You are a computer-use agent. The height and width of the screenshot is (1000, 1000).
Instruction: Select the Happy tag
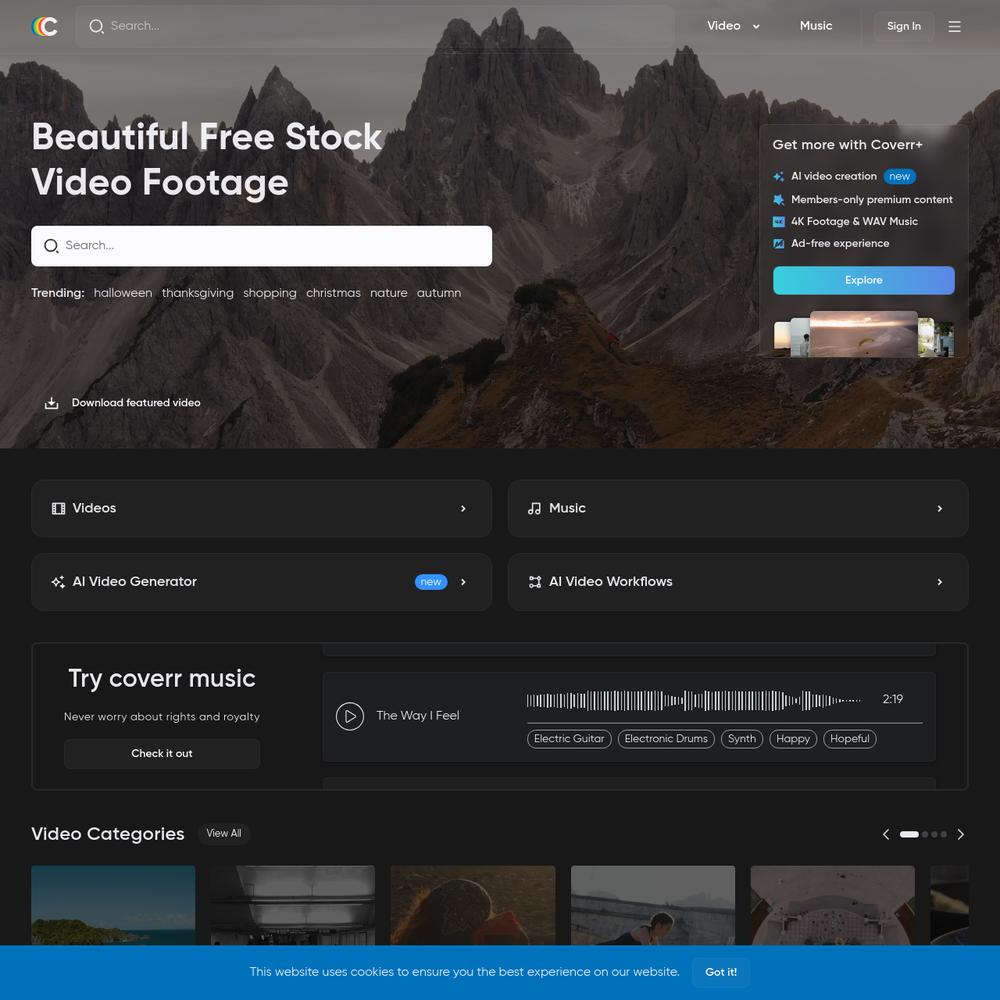(793, 739)
